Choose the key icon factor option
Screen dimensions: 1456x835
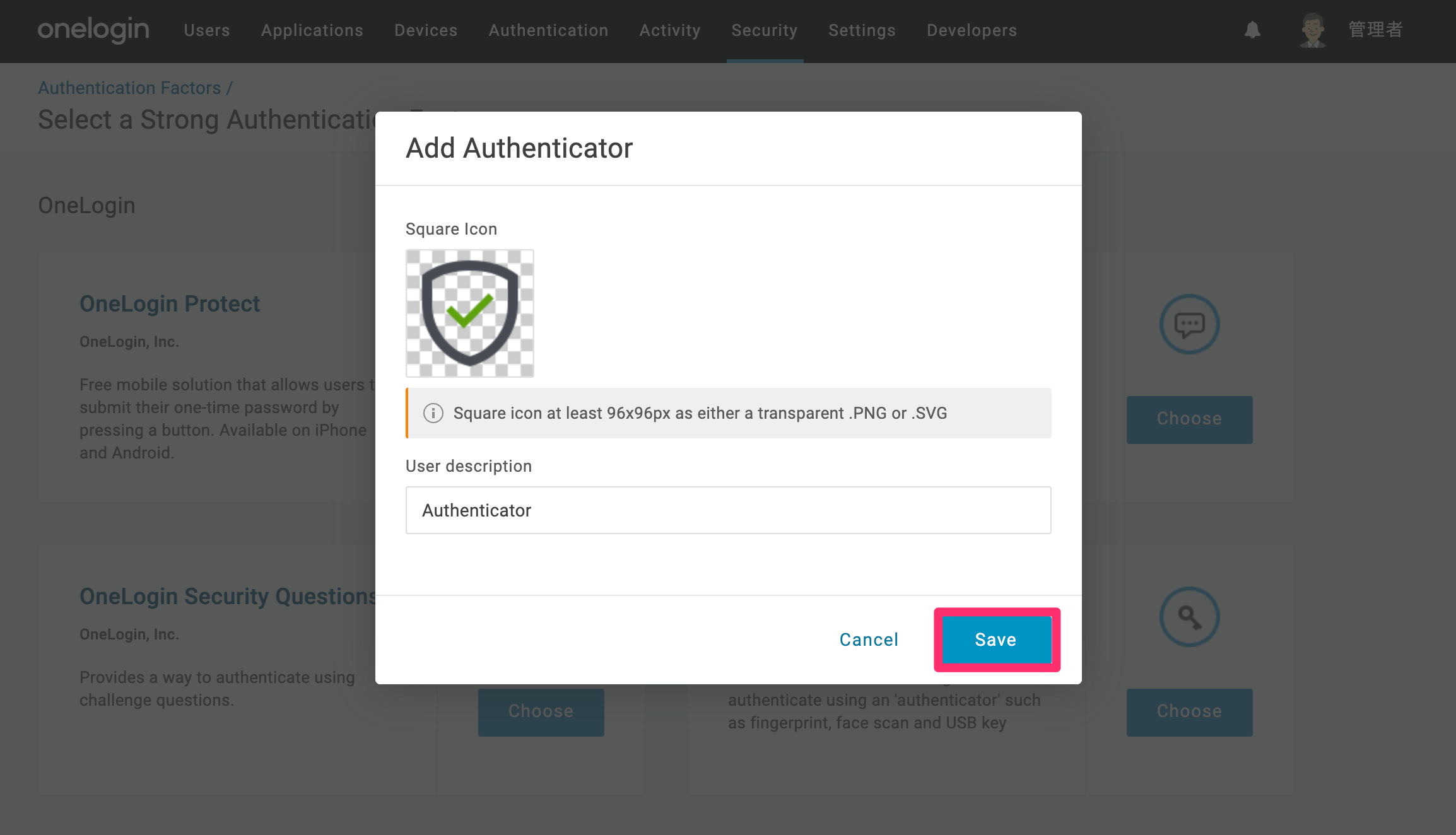(x=1189, y=712)
